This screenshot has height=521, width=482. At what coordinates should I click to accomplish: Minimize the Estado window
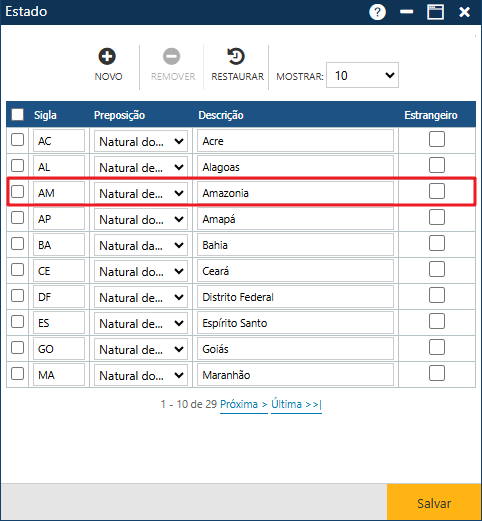pyautogui.click(x=406, y=12)
